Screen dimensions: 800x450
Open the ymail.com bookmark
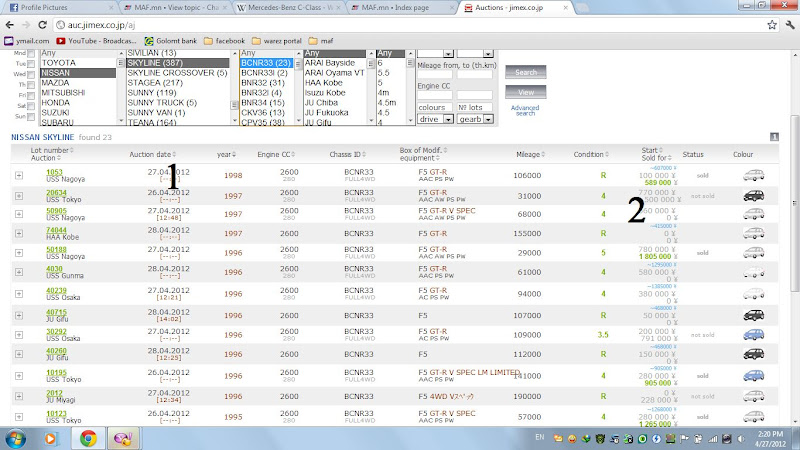(27, 41)
